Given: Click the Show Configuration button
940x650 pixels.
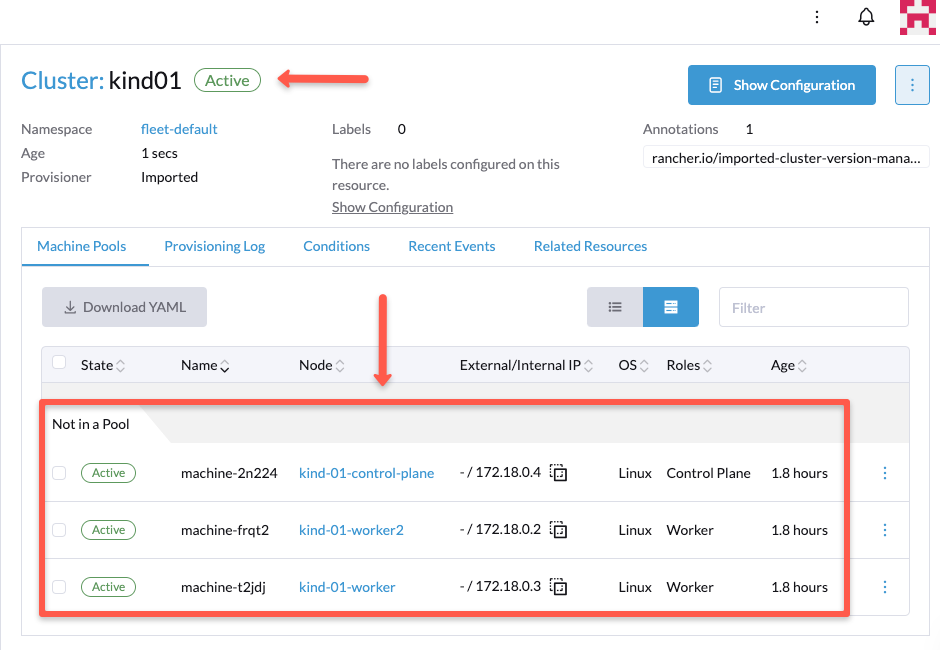Looking at the screenshot, I should [781, 85].
